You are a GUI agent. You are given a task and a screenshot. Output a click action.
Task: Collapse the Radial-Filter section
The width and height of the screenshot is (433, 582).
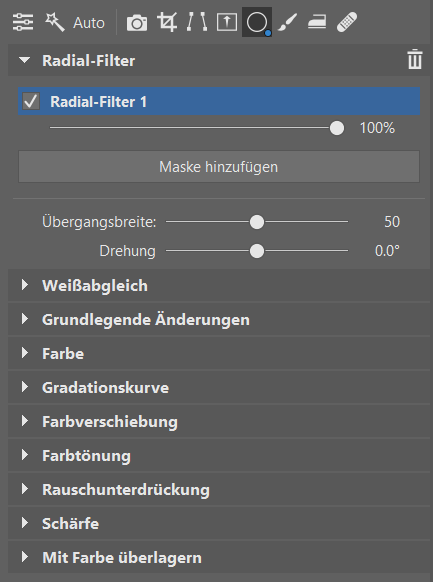pyautogui.click(x=24, y=60)
